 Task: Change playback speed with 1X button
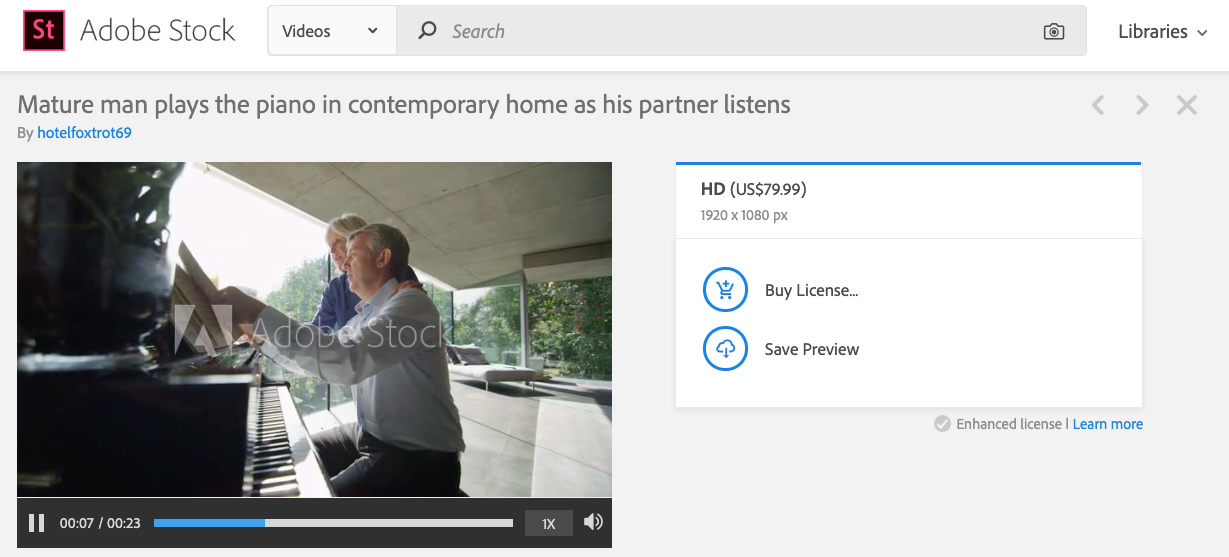549,523
